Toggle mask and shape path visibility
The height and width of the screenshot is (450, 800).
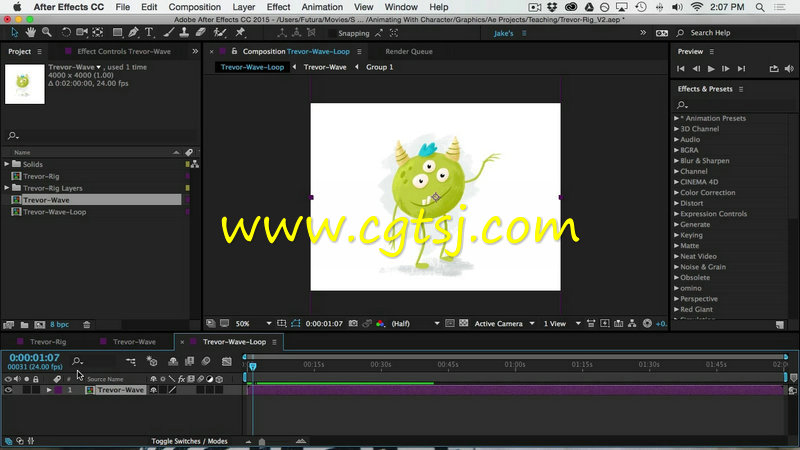click(x=295, y=323)
